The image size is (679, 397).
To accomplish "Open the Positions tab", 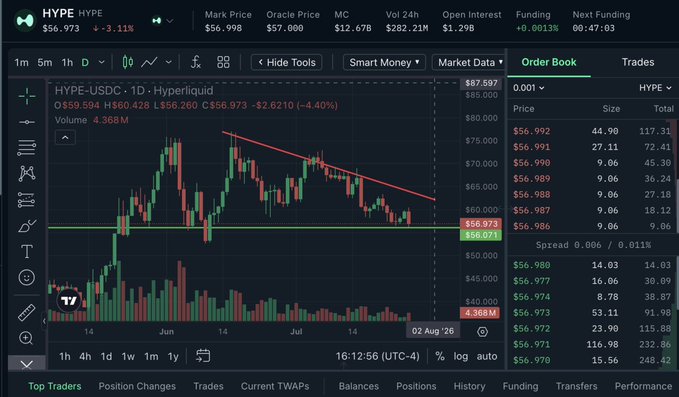I will (416, 386).
